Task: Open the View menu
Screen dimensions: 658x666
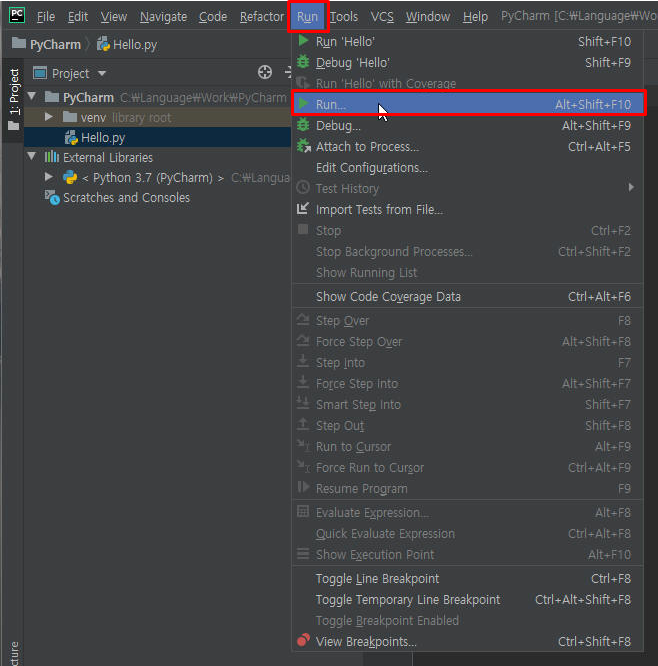Action: pyautogui.click(x=113, y=17)
